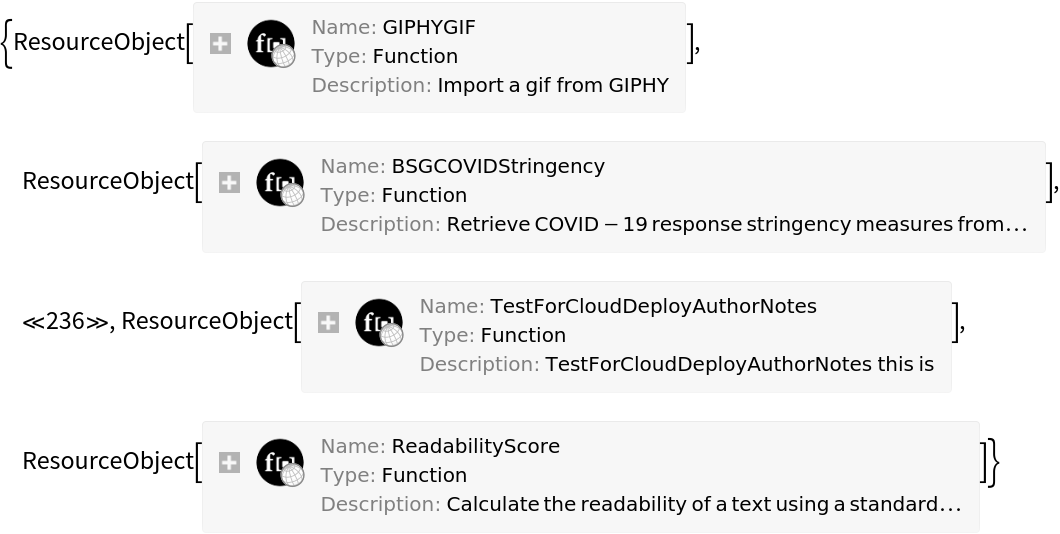Expand the TestForCloudDeployAuthorNotes resource box
Screen dimensions: 1060x534
[328, 323]
